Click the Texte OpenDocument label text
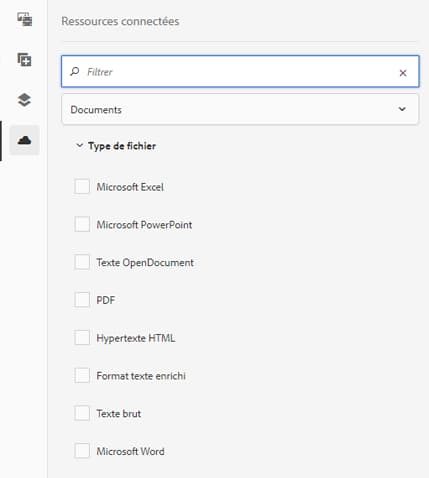This screenshot has width=429, height=478. pos(145,263)
